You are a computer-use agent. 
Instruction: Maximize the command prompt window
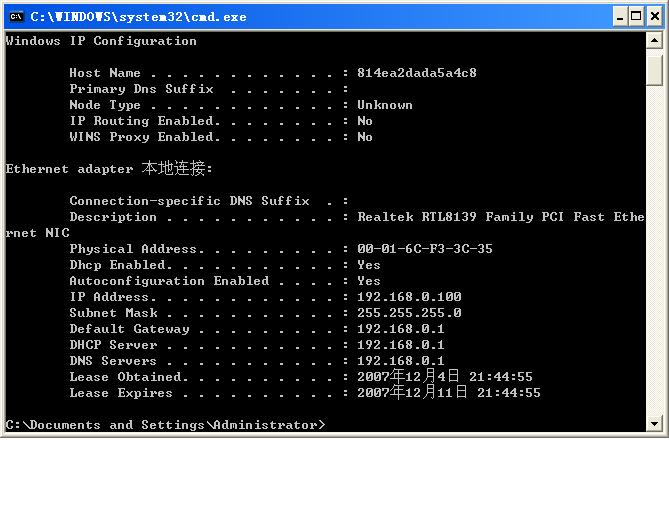(x=636, y=17)
